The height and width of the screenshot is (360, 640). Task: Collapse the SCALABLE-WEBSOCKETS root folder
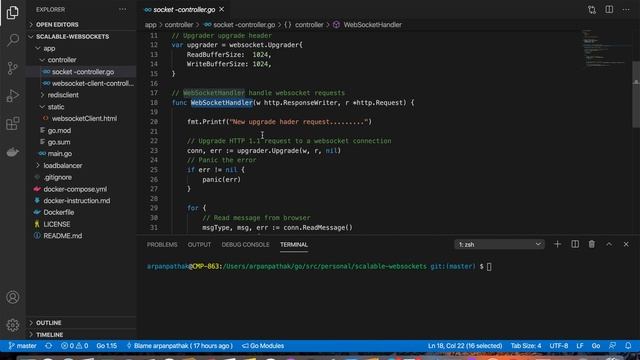point(81,36)
